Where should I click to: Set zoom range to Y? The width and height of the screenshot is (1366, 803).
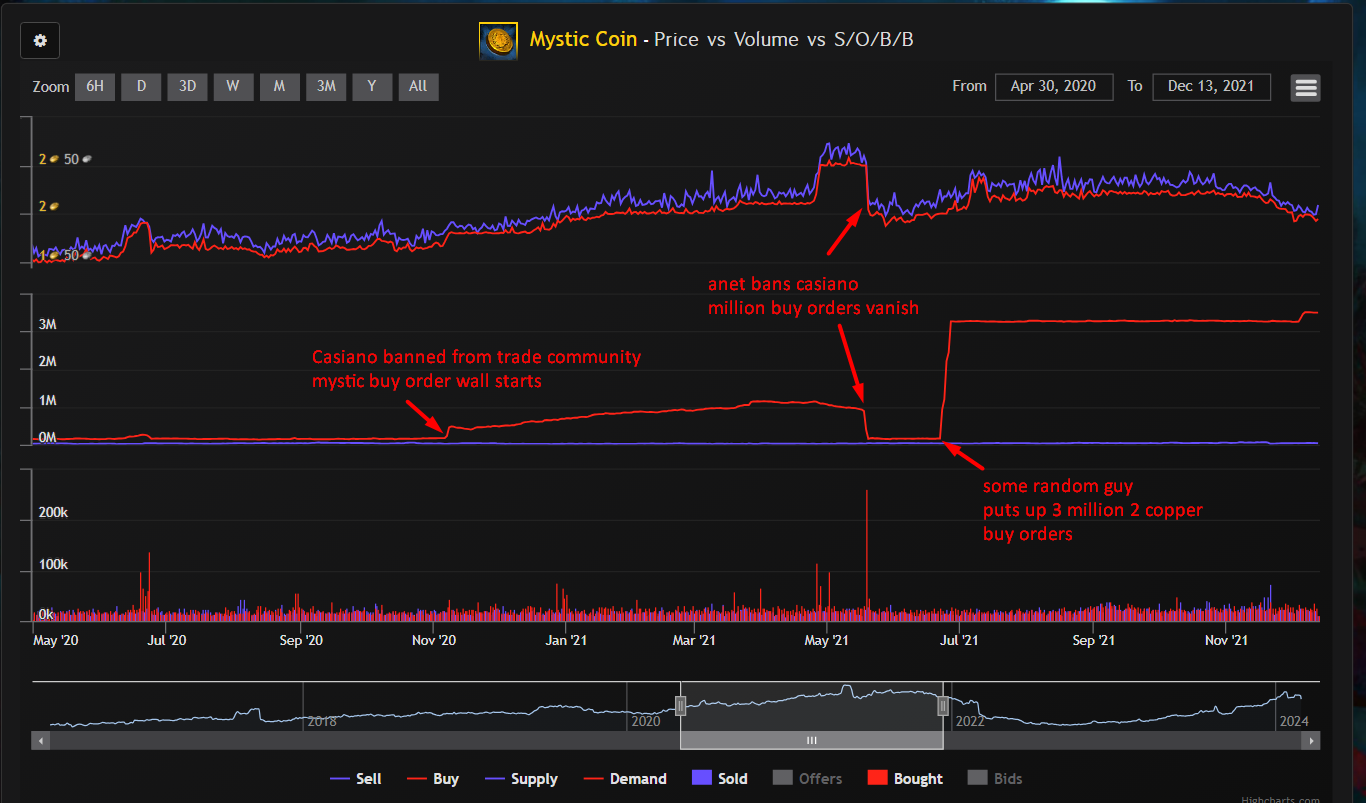point(372,87)
